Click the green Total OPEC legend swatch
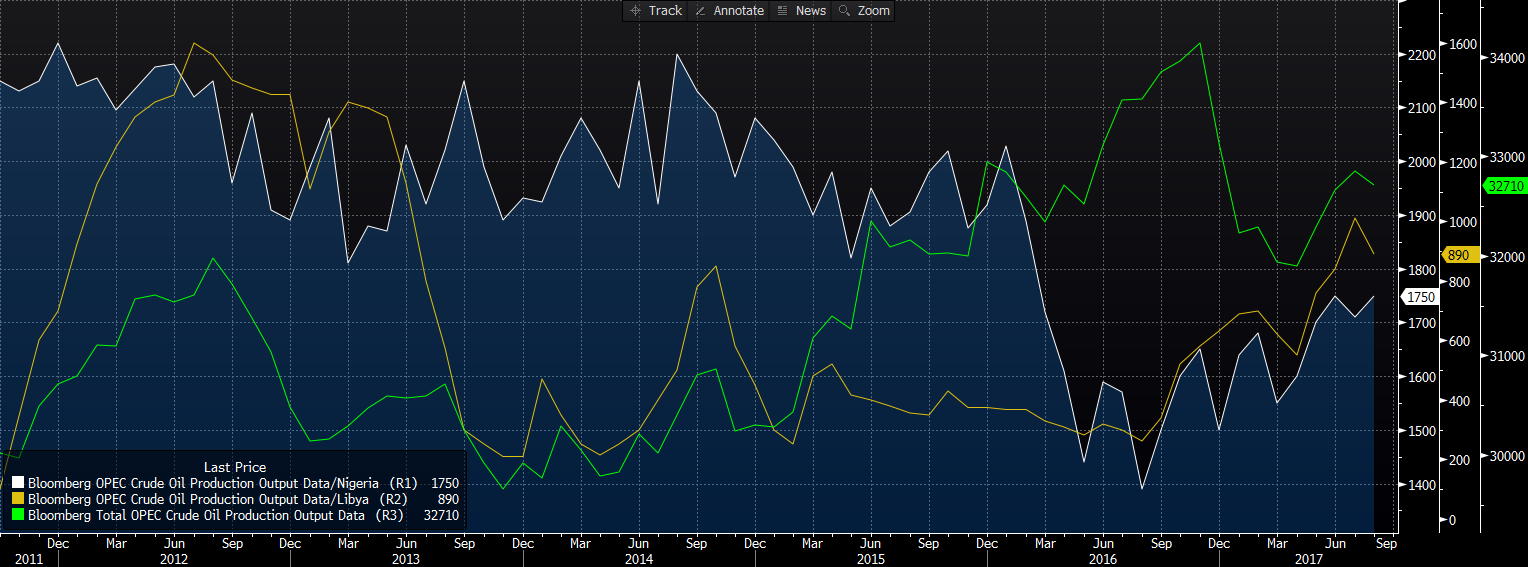This screenshot has width=1528, height=567. 17,516
